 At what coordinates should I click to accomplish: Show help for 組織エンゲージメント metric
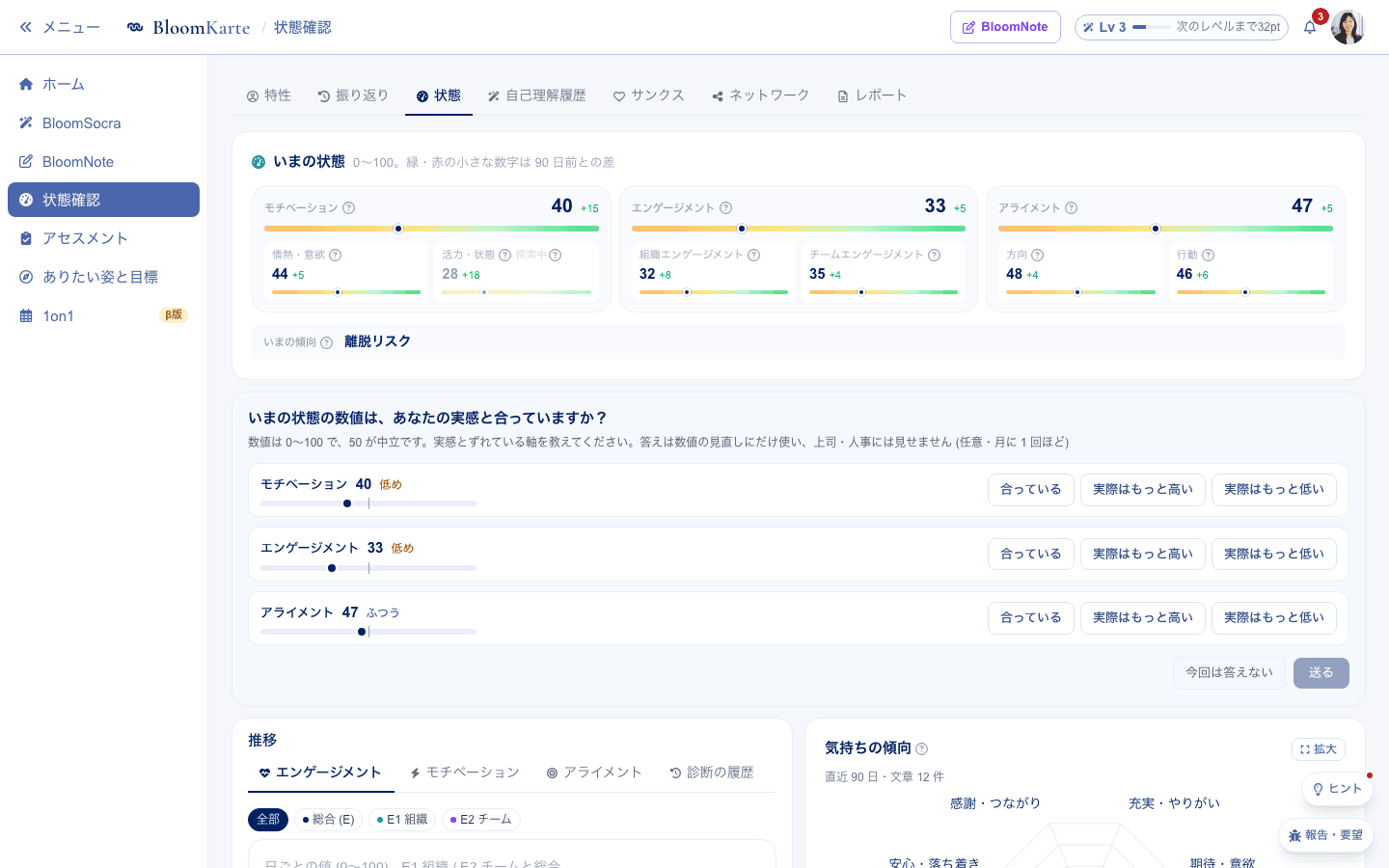pyautogui.click(x=754, y=256)
